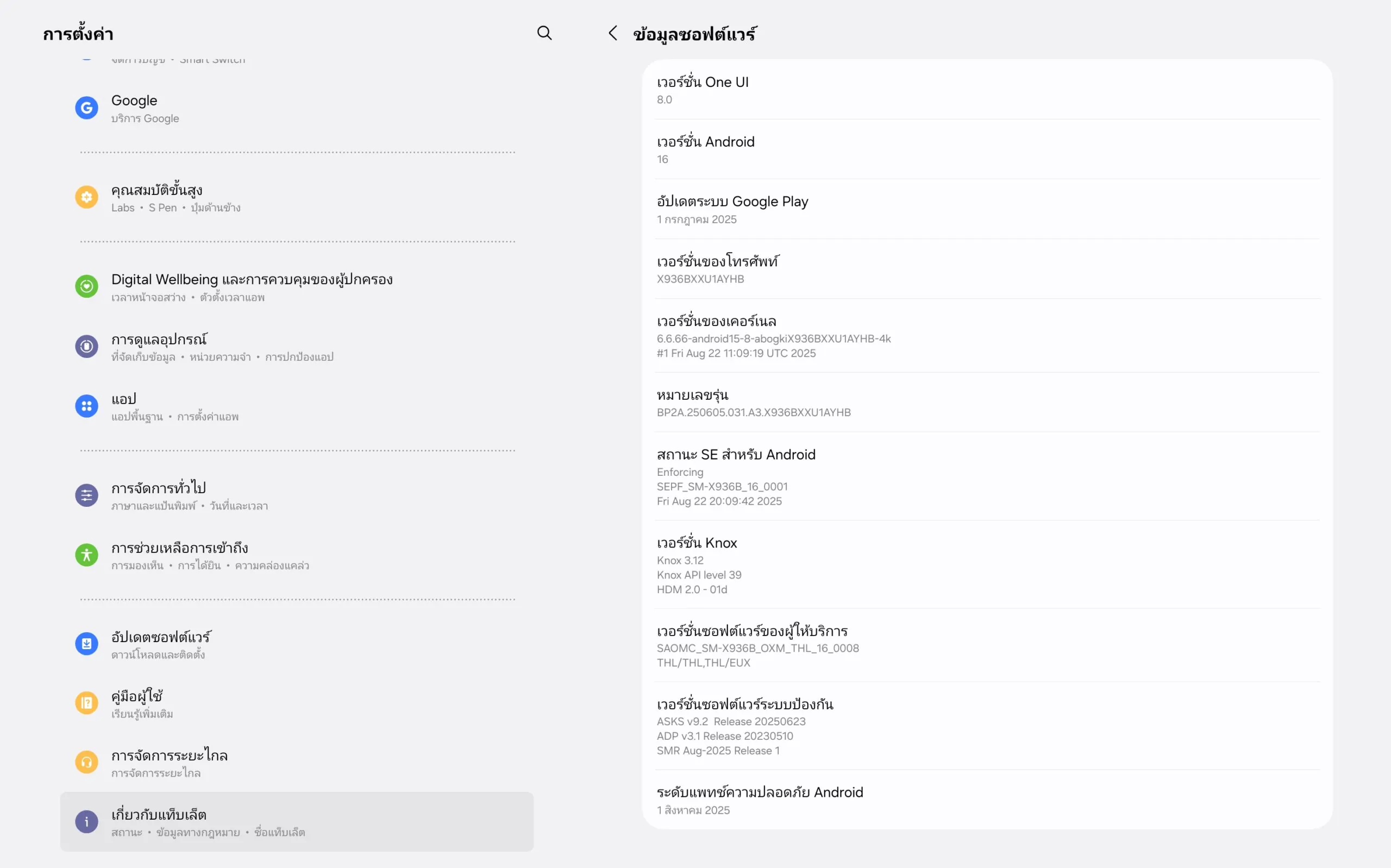Go back using the back arrow
The width and height of the screenshot is (1391, 868).
pyautogui.click(x=612, y=33)
